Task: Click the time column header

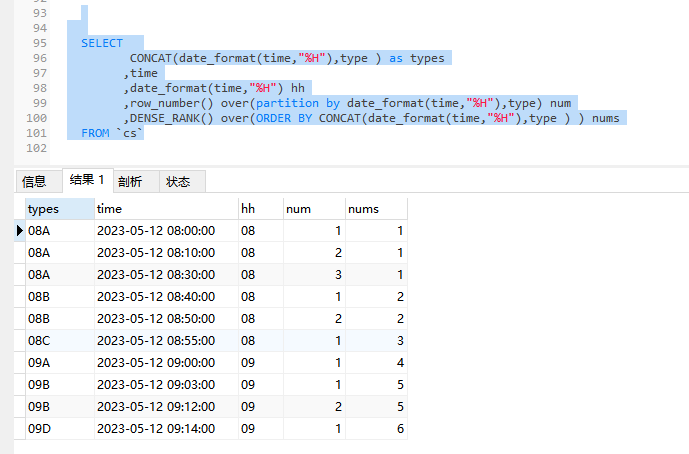Action: pyautogui.click(x=165, y=209)
